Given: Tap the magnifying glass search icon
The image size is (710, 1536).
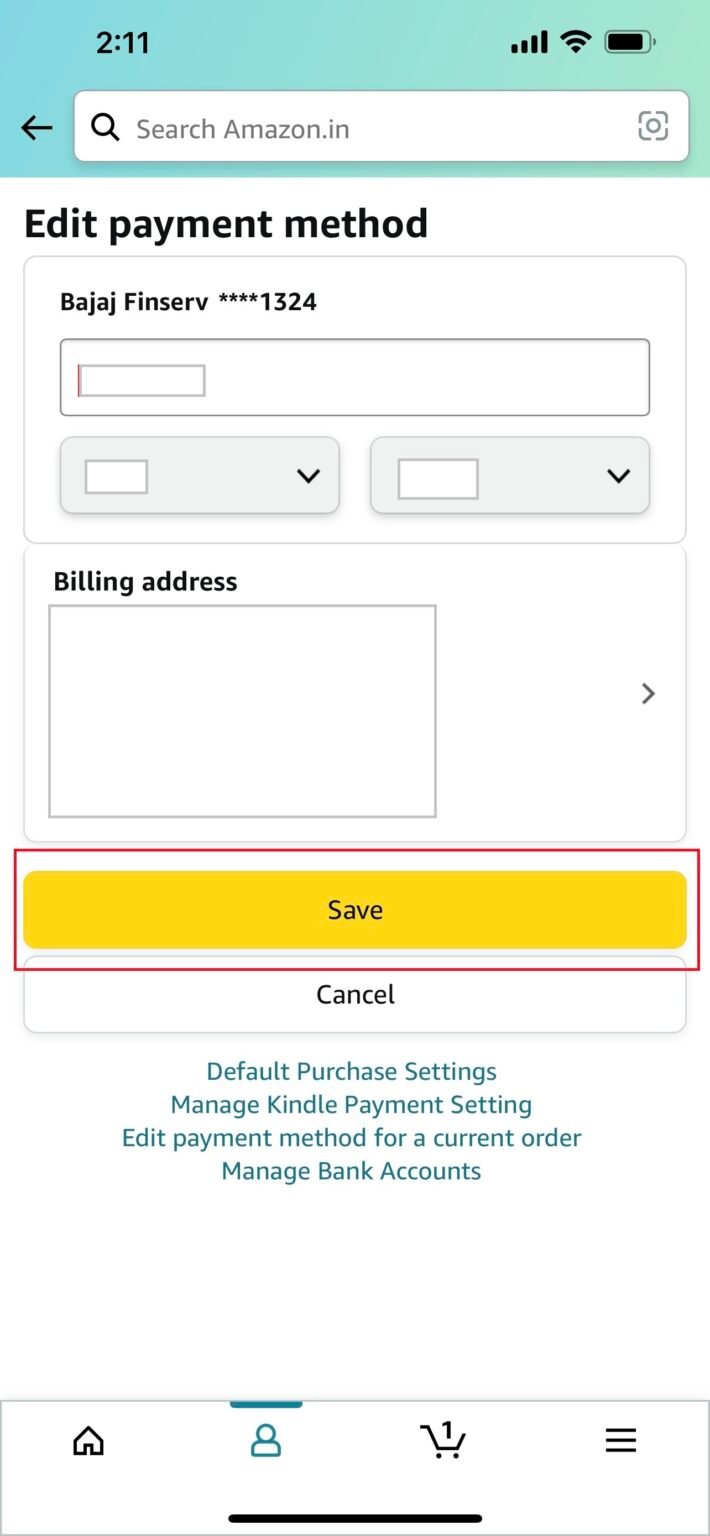Looking at the screenshot, I should point(105,127).
